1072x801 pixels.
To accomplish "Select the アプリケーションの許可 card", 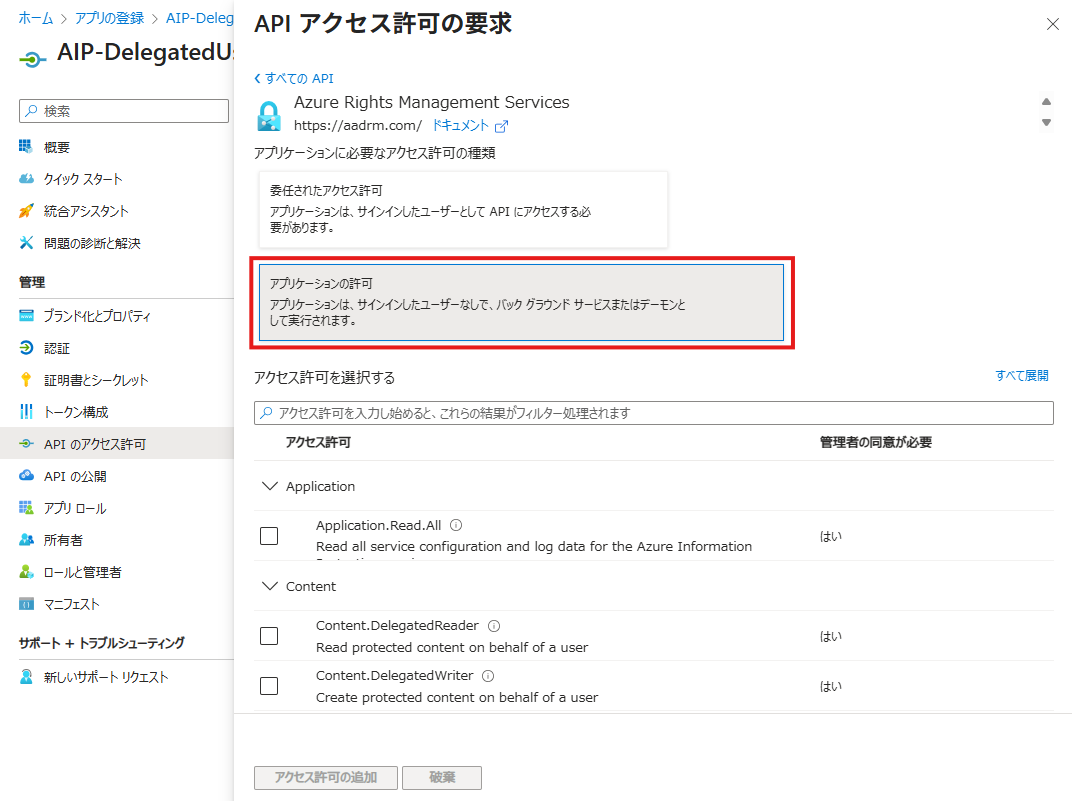I will point(521,302).
